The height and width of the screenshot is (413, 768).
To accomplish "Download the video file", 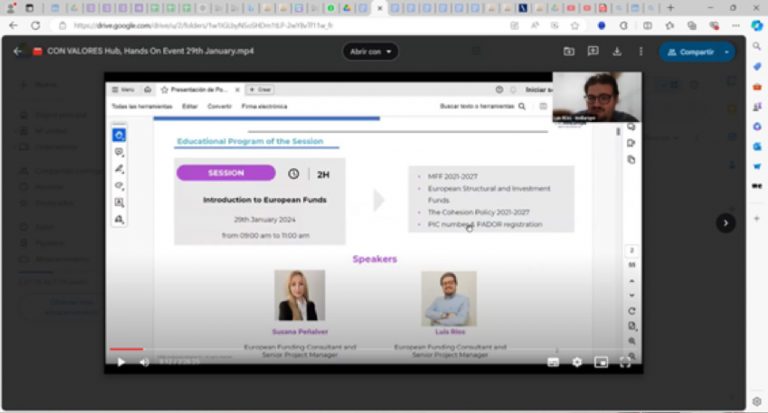I will click(x=617, y=51).
